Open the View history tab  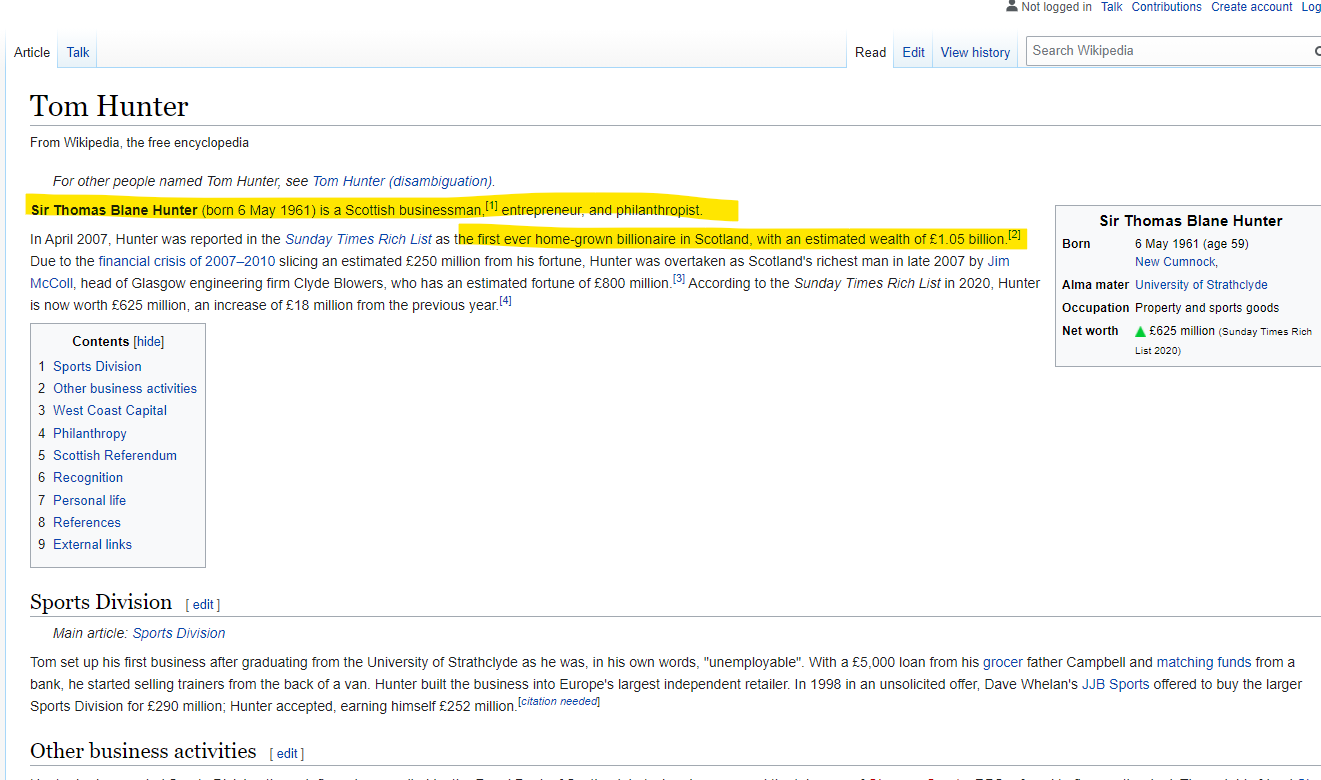pos(975,52)
